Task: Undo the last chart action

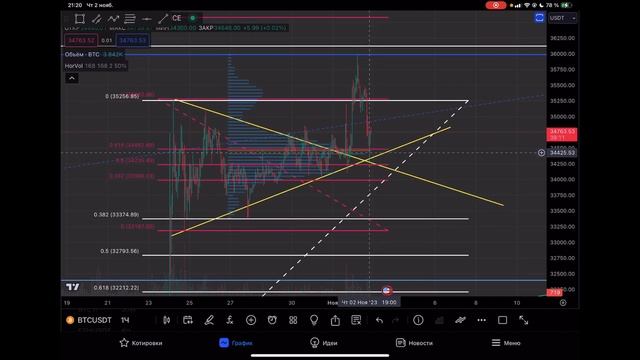Action: click(379, 320)
